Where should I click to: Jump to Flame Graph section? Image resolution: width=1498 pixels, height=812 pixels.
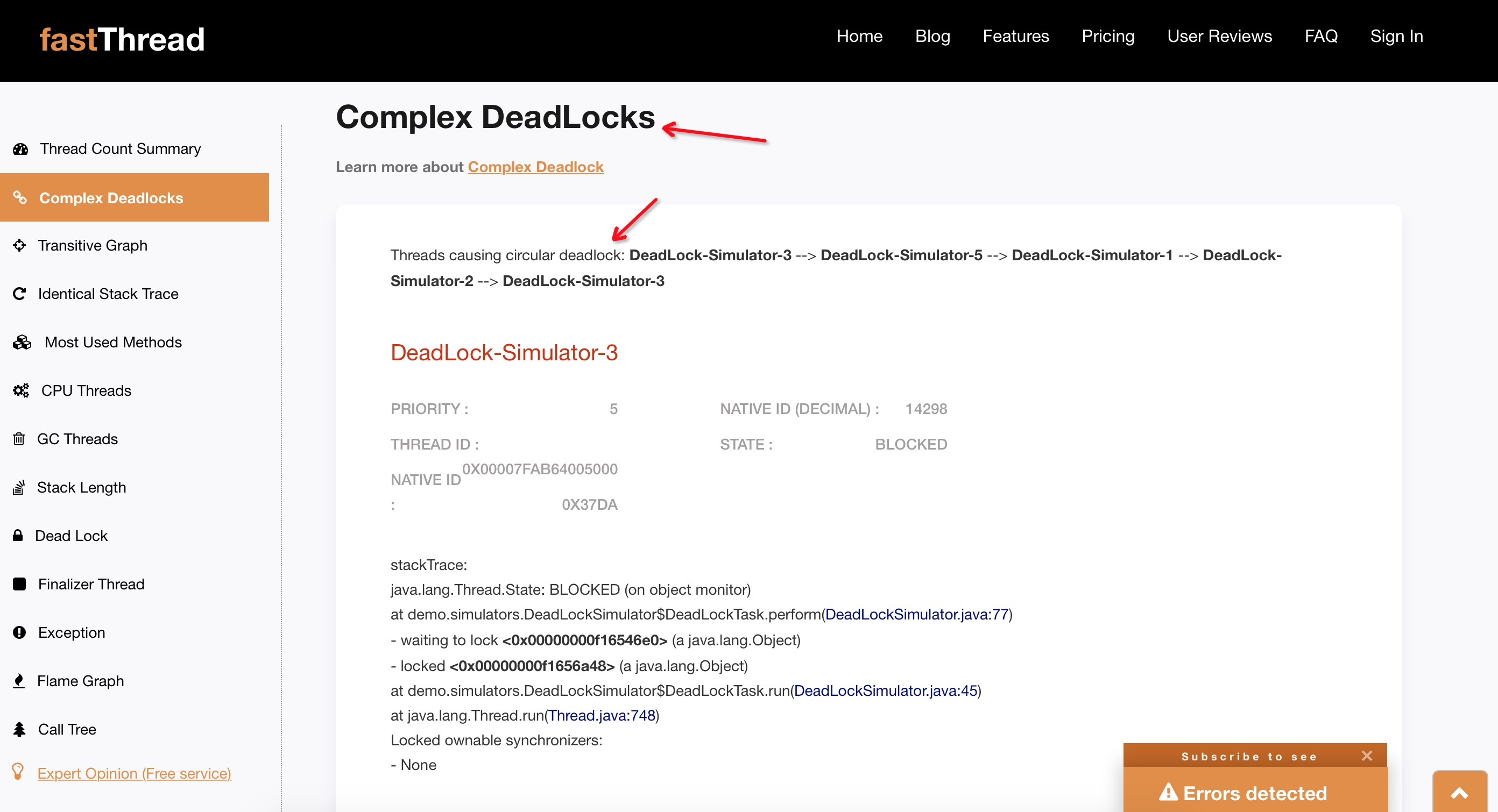[81, 681]
